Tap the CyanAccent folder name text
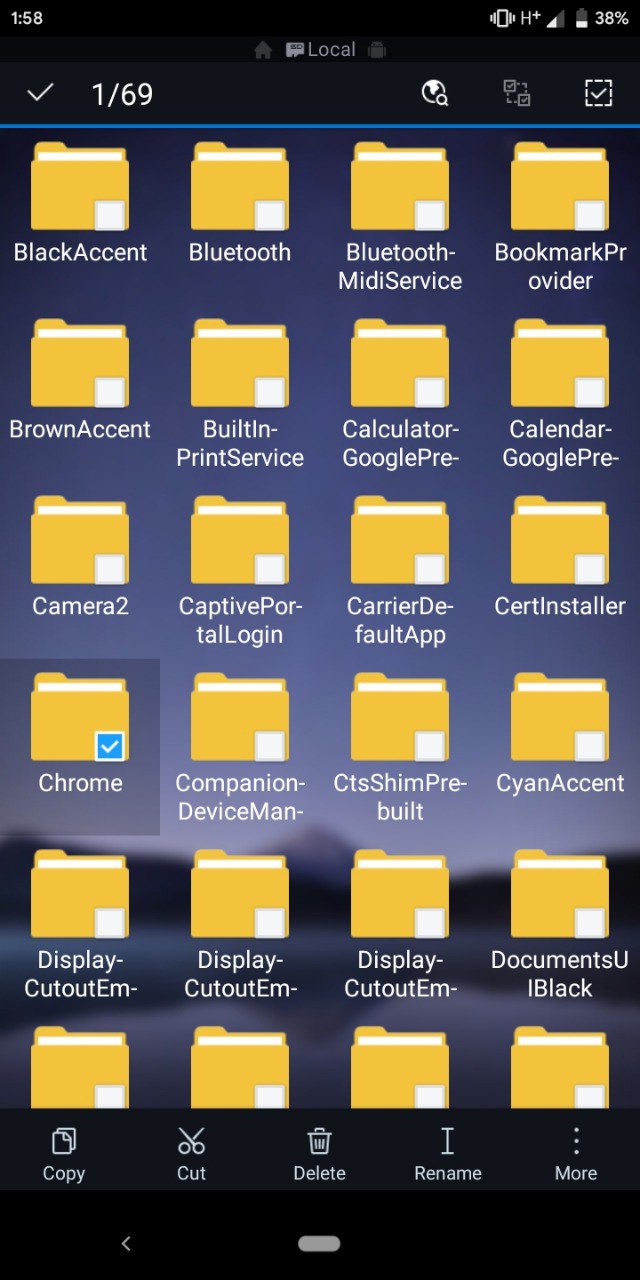This screenshot has height=1280, width=640. (560, 783)
